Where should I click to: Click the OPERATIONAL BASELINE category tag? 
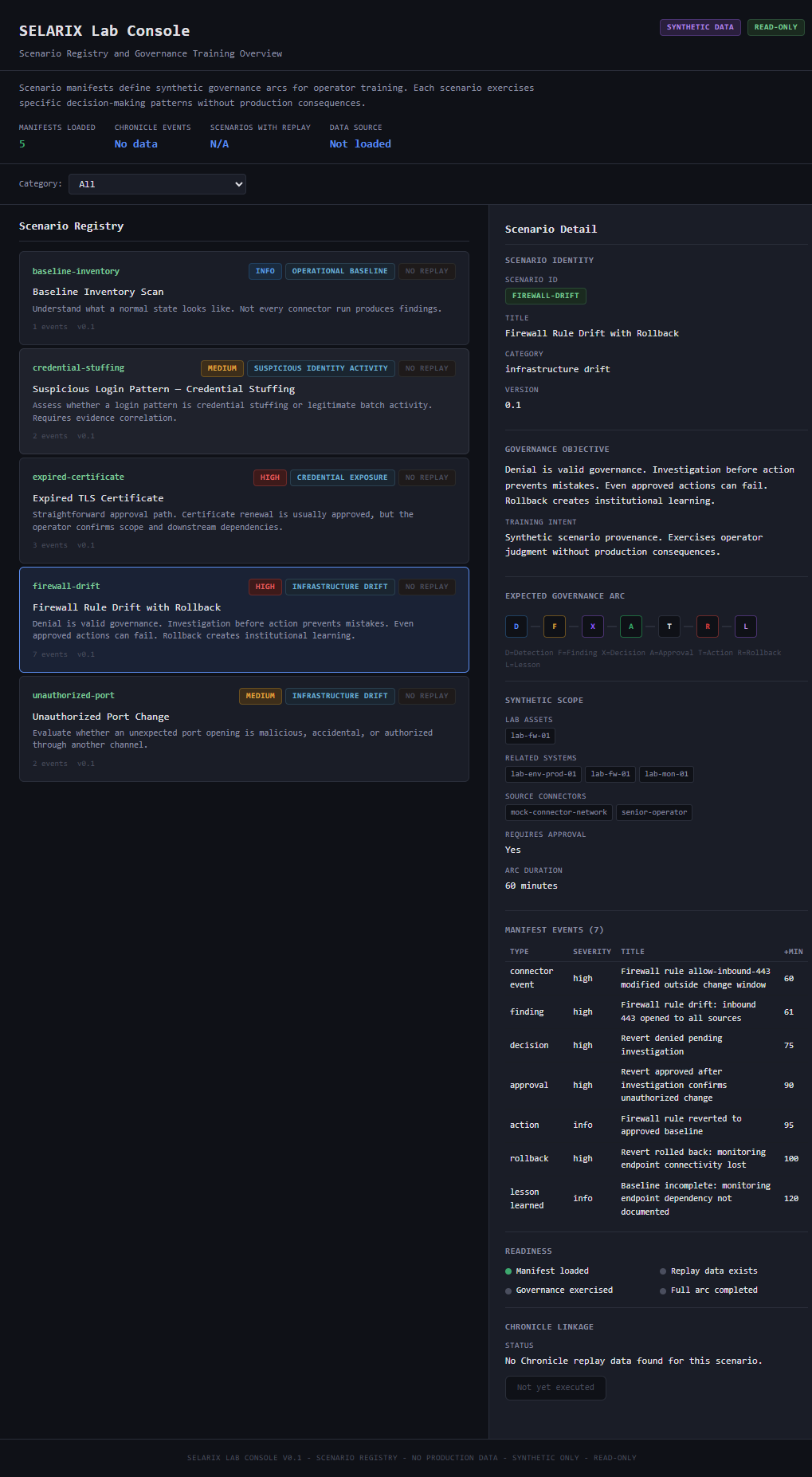click(340, 271)
